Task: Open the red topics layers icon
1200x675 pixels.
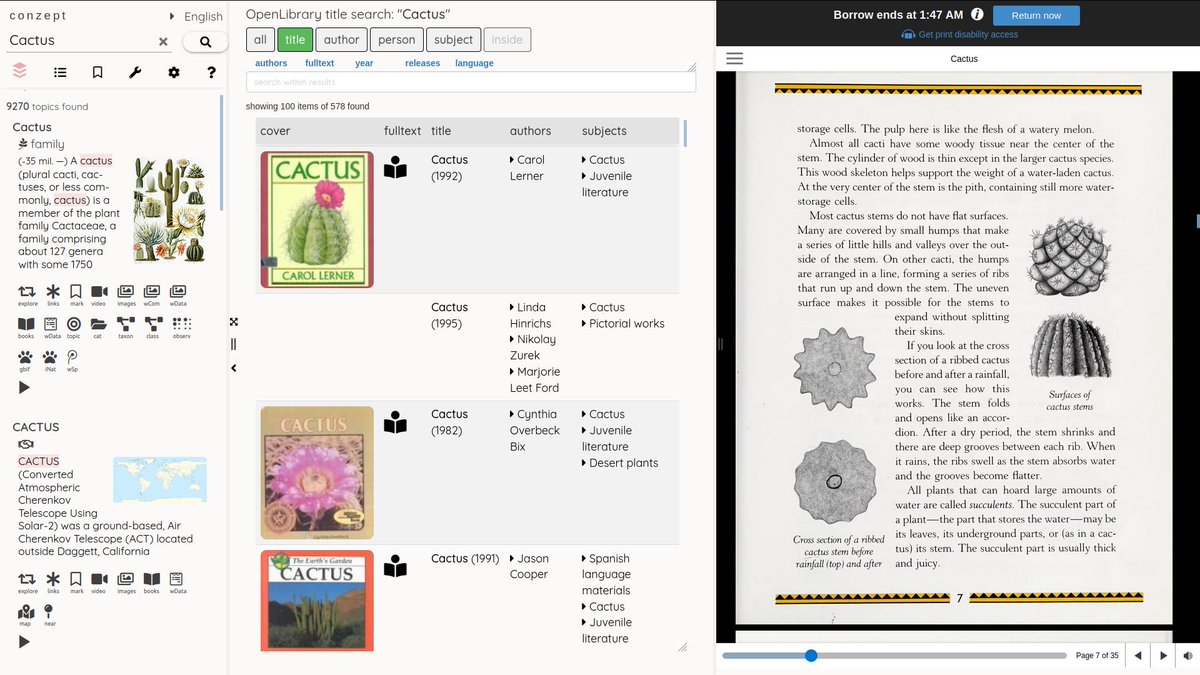Action: (20, 72)
